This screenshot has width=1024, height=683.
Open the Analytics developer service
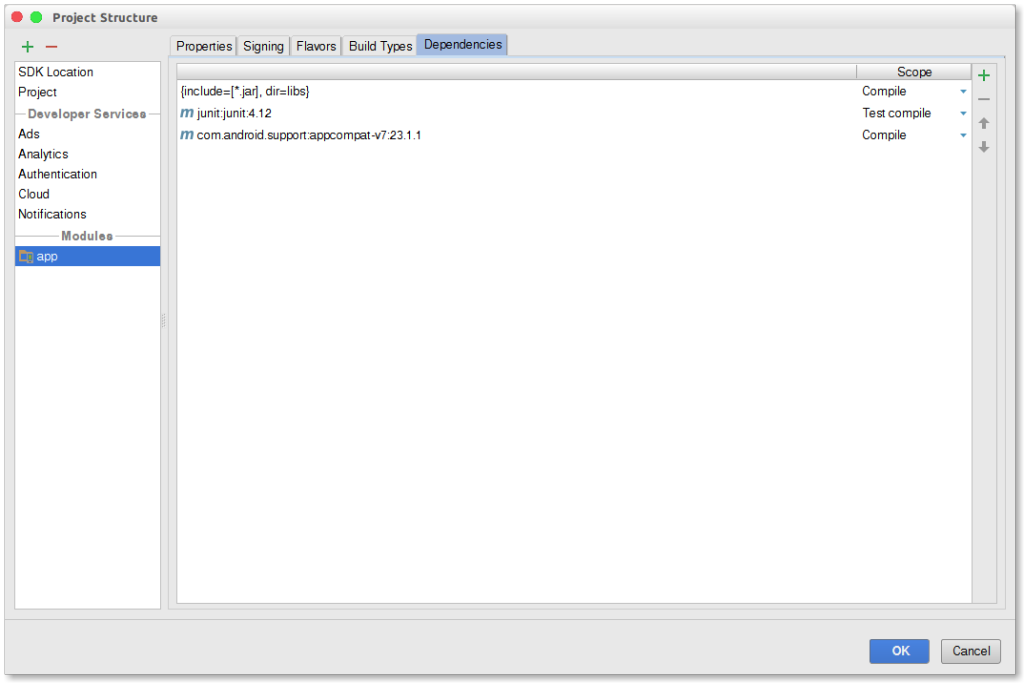[88, 154]
